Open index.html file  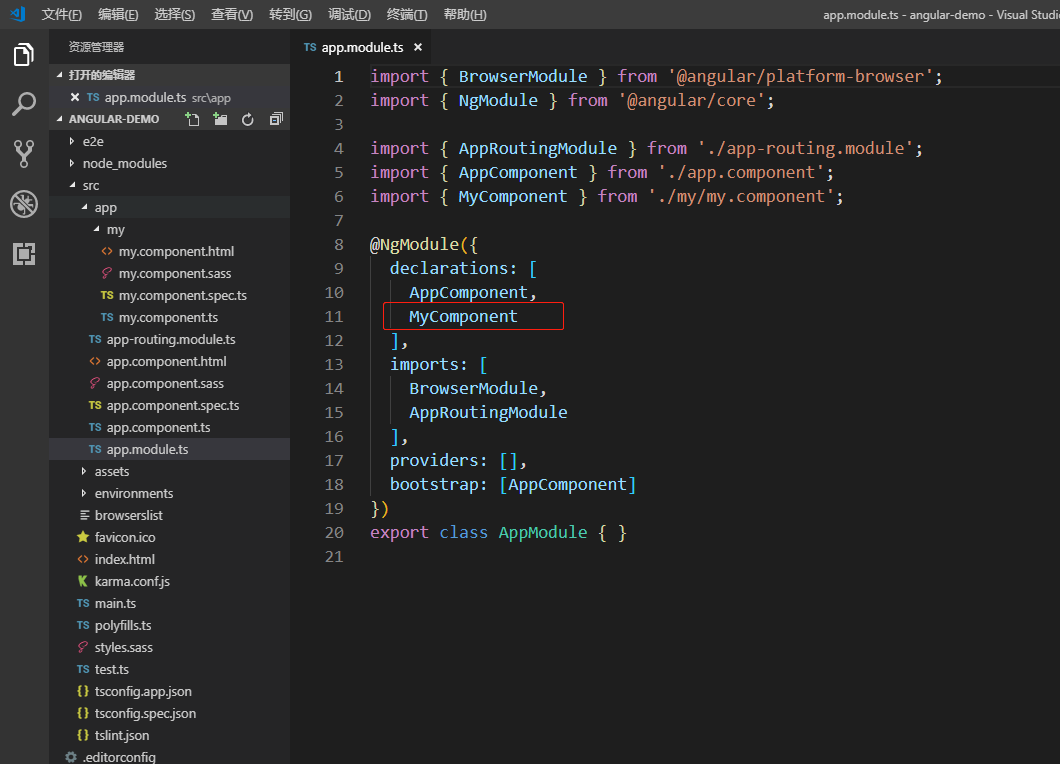tap(170, 559)
